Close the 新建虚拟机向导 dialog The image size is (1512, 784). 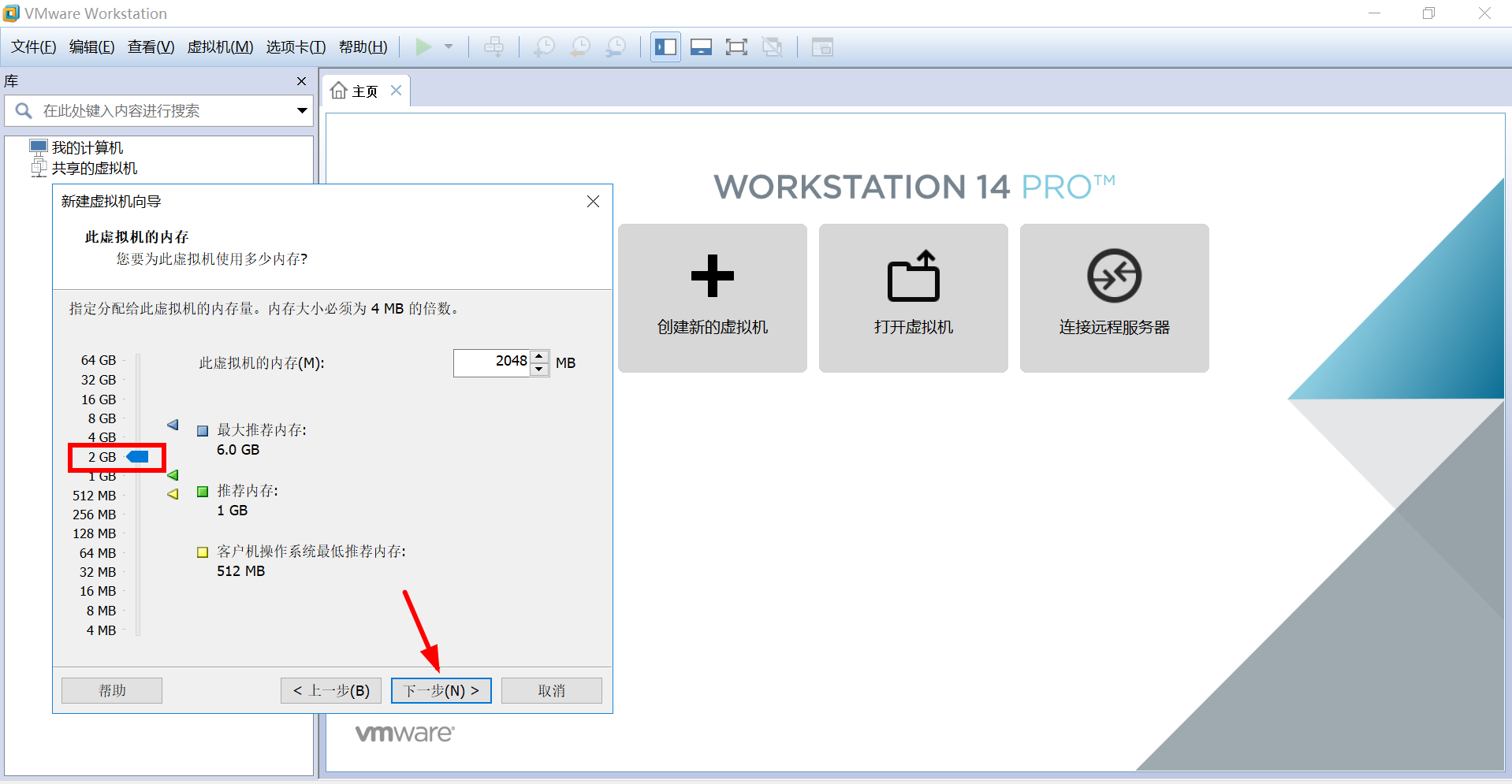point(594,202)
